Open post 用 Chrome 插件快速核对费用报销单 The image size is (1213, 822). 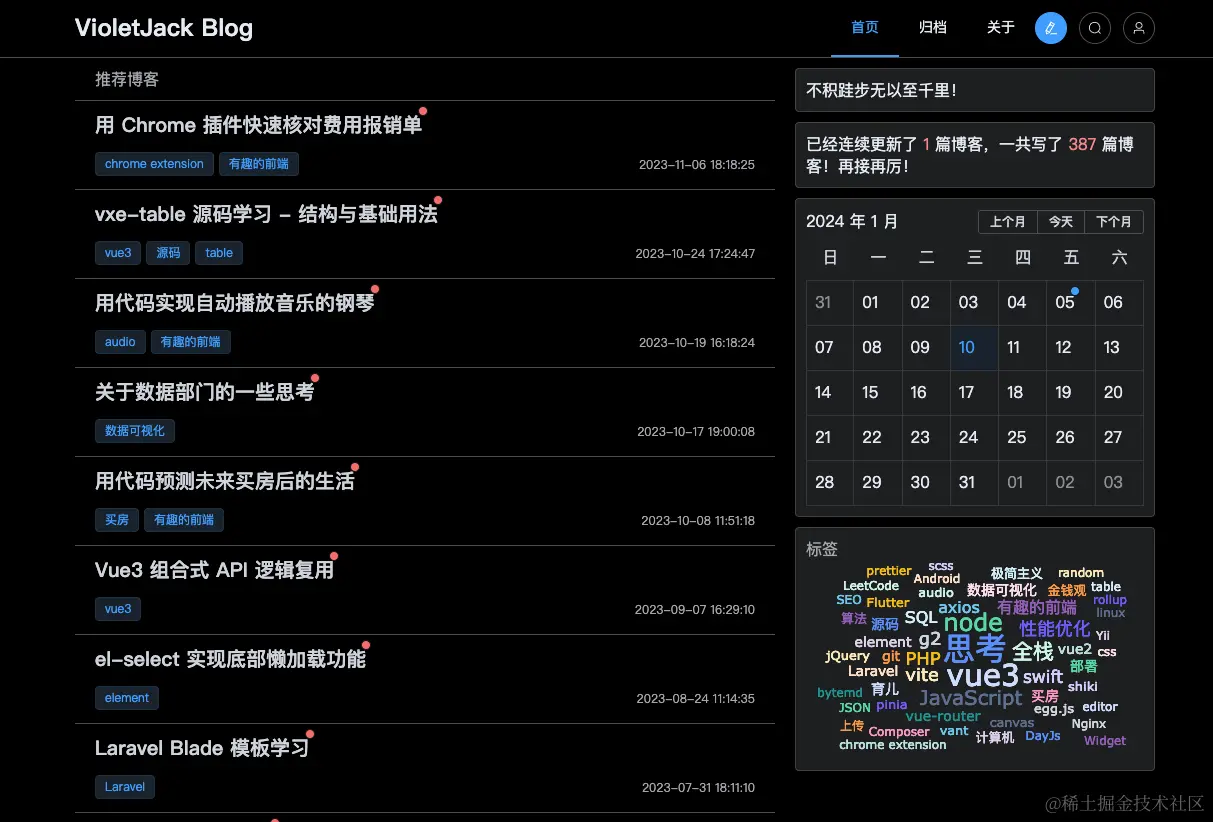256,125
